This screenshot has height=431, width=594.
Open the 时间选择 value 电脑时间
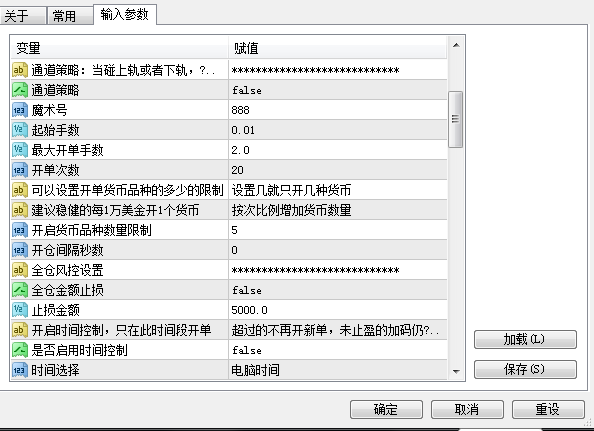pos(338,370)
